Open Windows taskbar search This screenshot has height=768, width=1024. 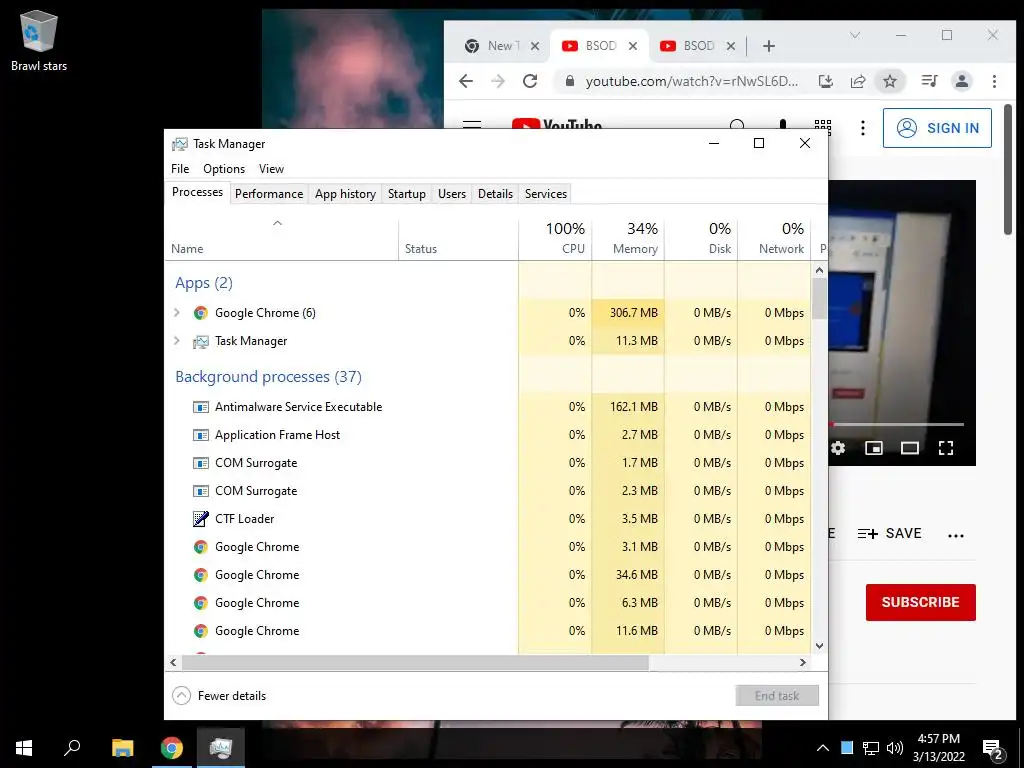coord(72,748)
